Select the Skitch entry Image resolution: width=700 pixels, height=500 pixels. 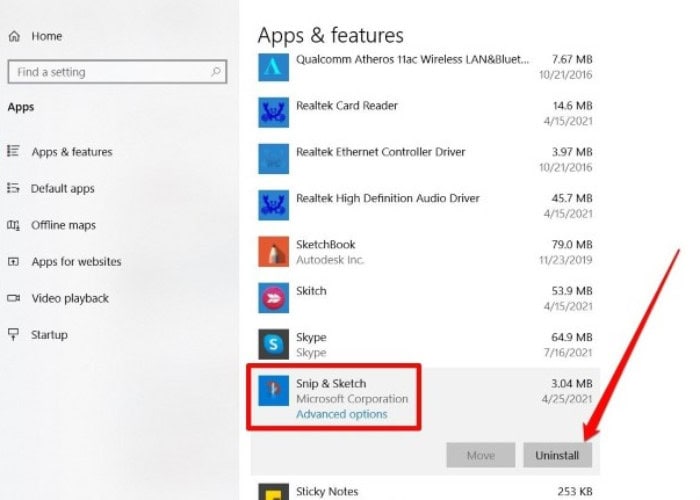click(311, 291)
